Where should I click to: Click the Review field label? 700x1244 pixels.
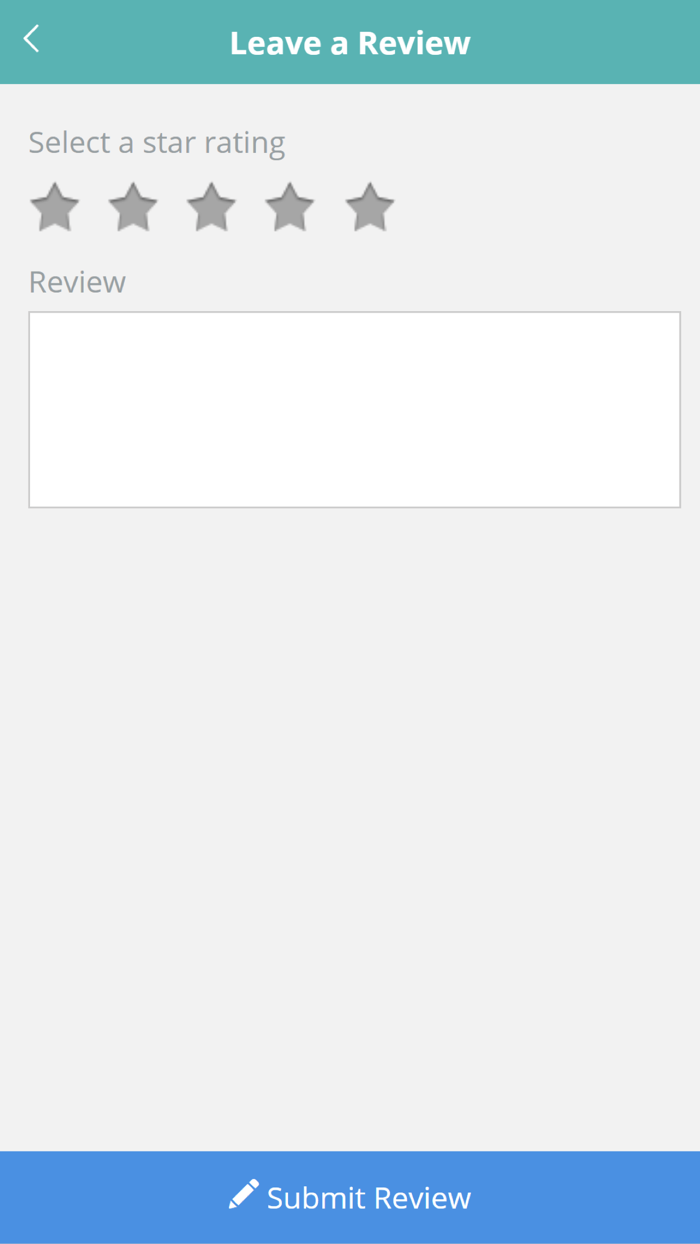77,282
